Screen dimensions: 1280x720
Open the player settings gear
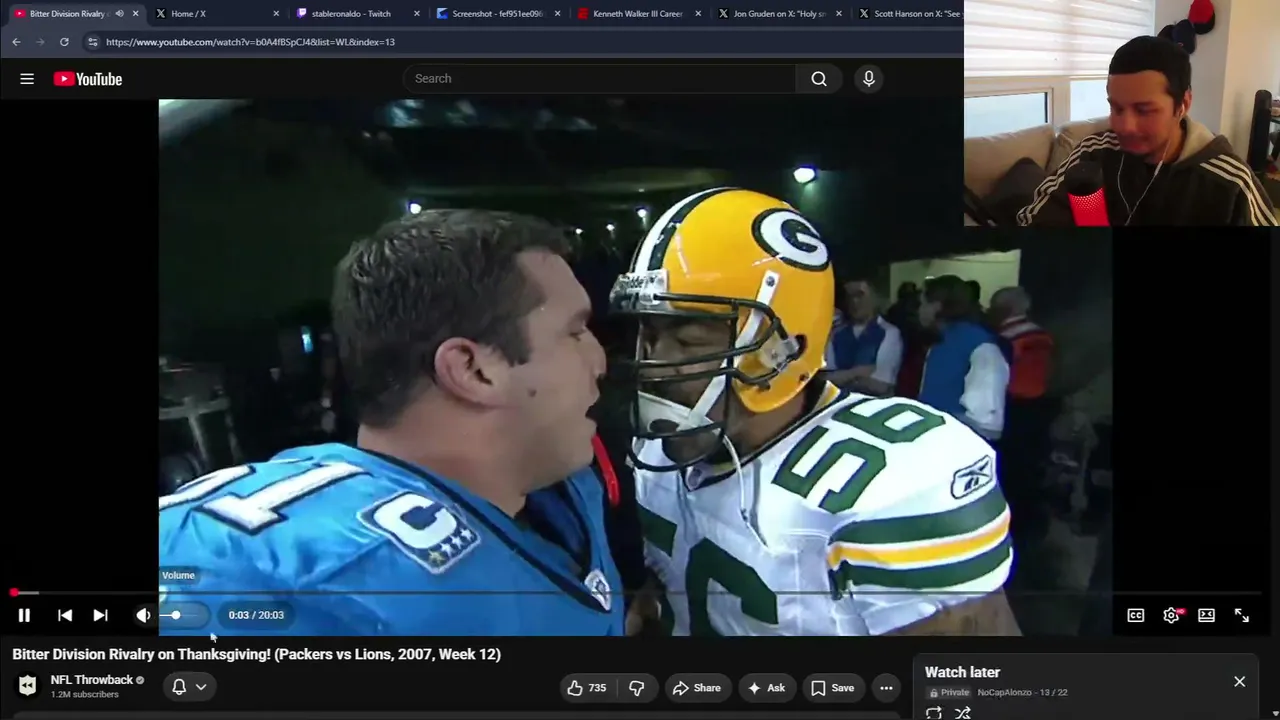(x=1171, y=615)
